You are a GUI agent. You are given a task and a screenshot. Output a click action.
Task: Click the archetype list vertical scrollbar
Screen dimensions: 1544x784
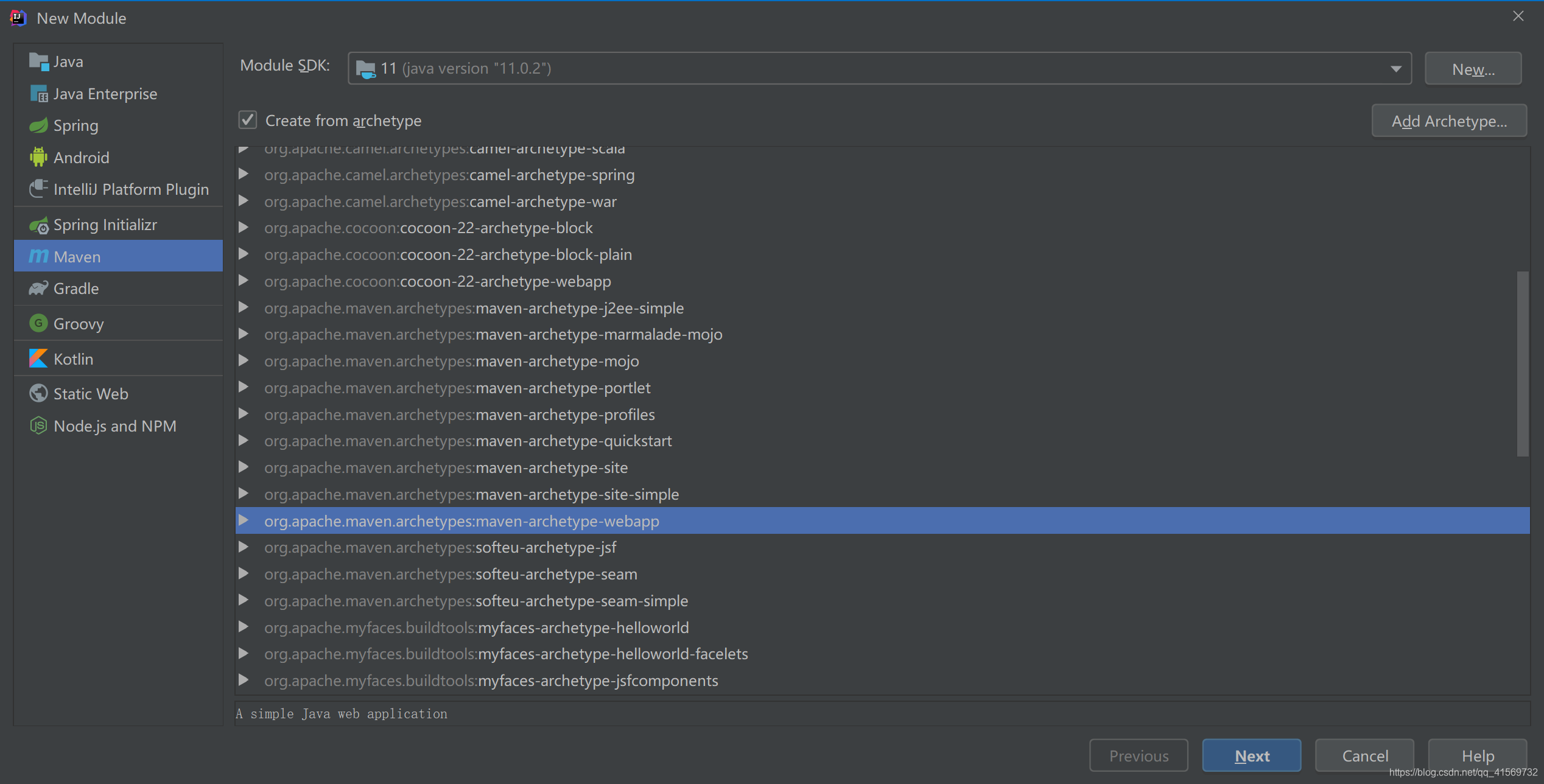pyautogui.click(x=1522, y=363)
